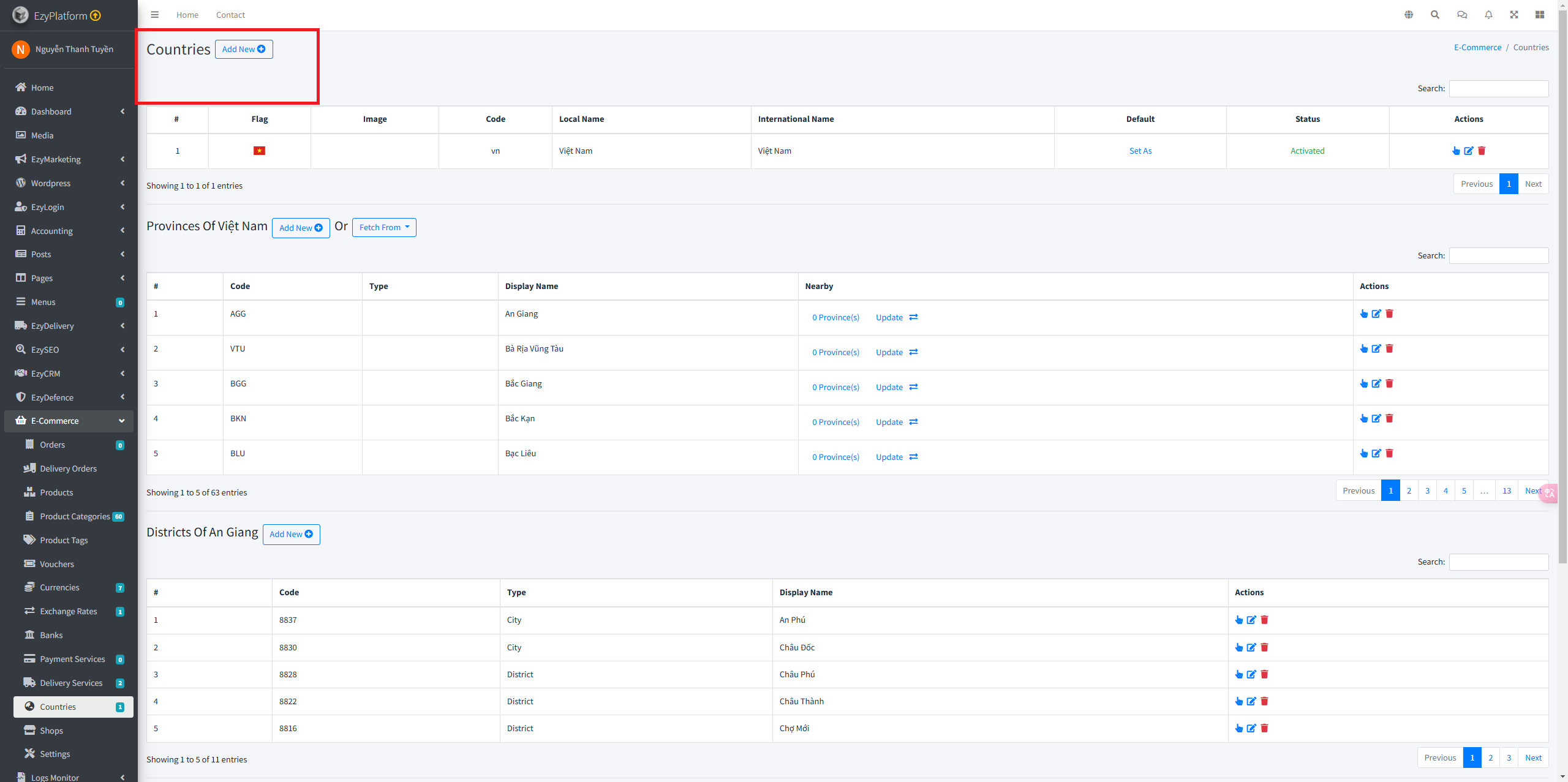This screenshot has width=1568, height=782.
Task: Delete the Châu Đốc district row
Action: tap(1264, 647)
